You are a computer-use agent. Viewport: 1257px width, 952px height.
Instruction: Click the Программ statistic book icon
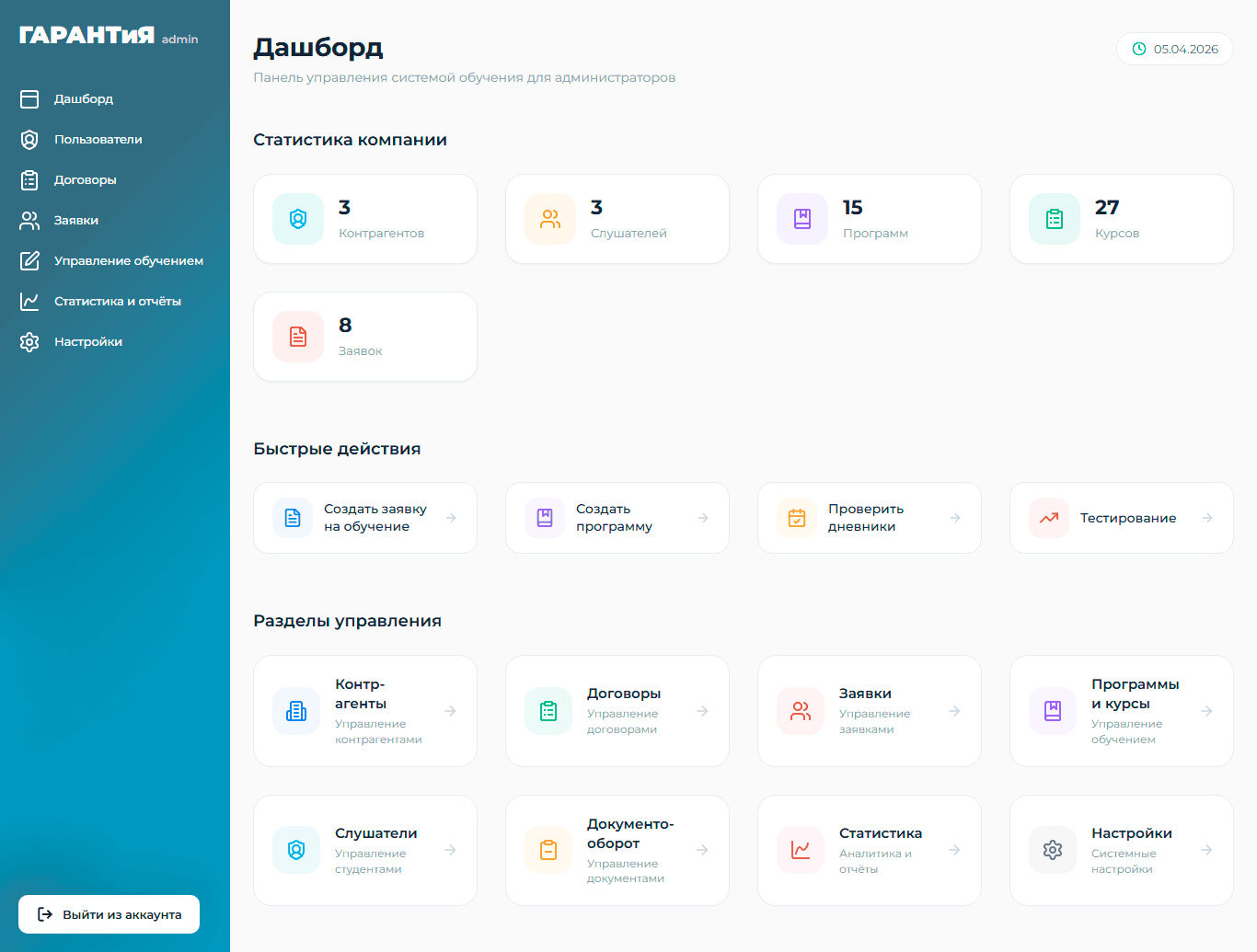802,219
